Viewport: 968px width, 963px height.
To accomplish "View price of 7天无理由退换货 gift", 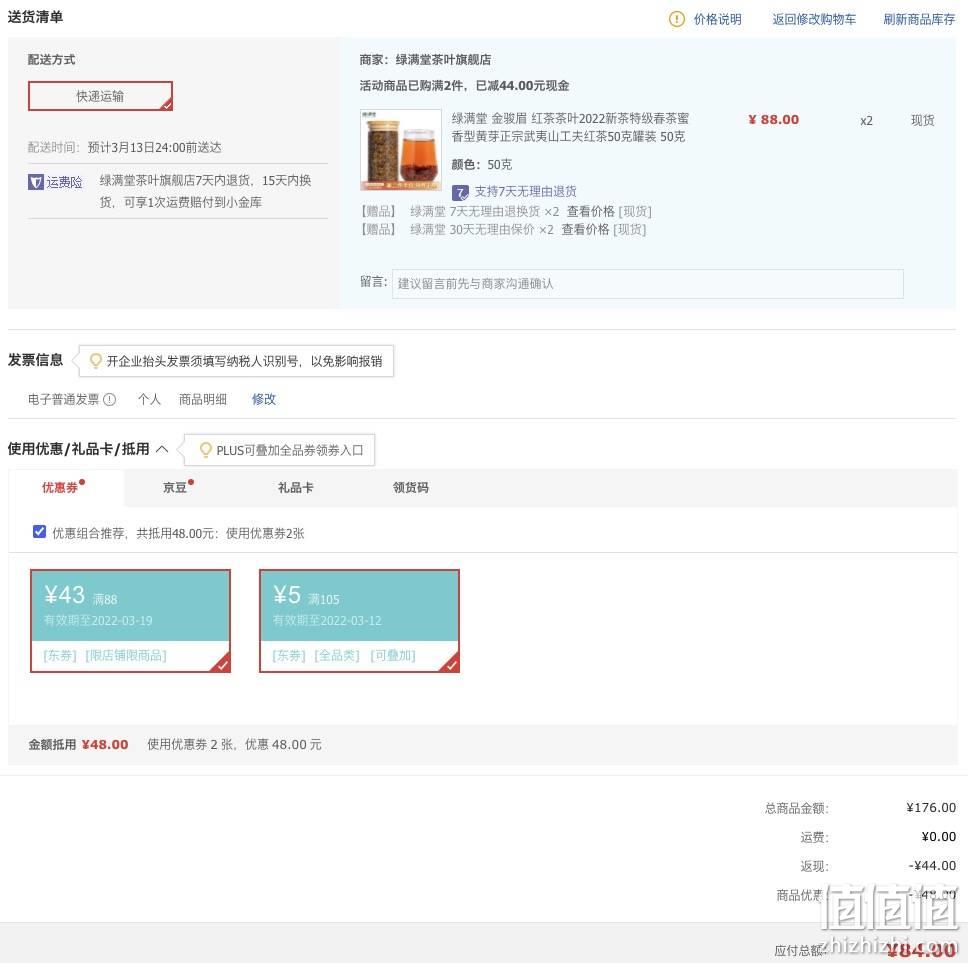I will [590, 212].
